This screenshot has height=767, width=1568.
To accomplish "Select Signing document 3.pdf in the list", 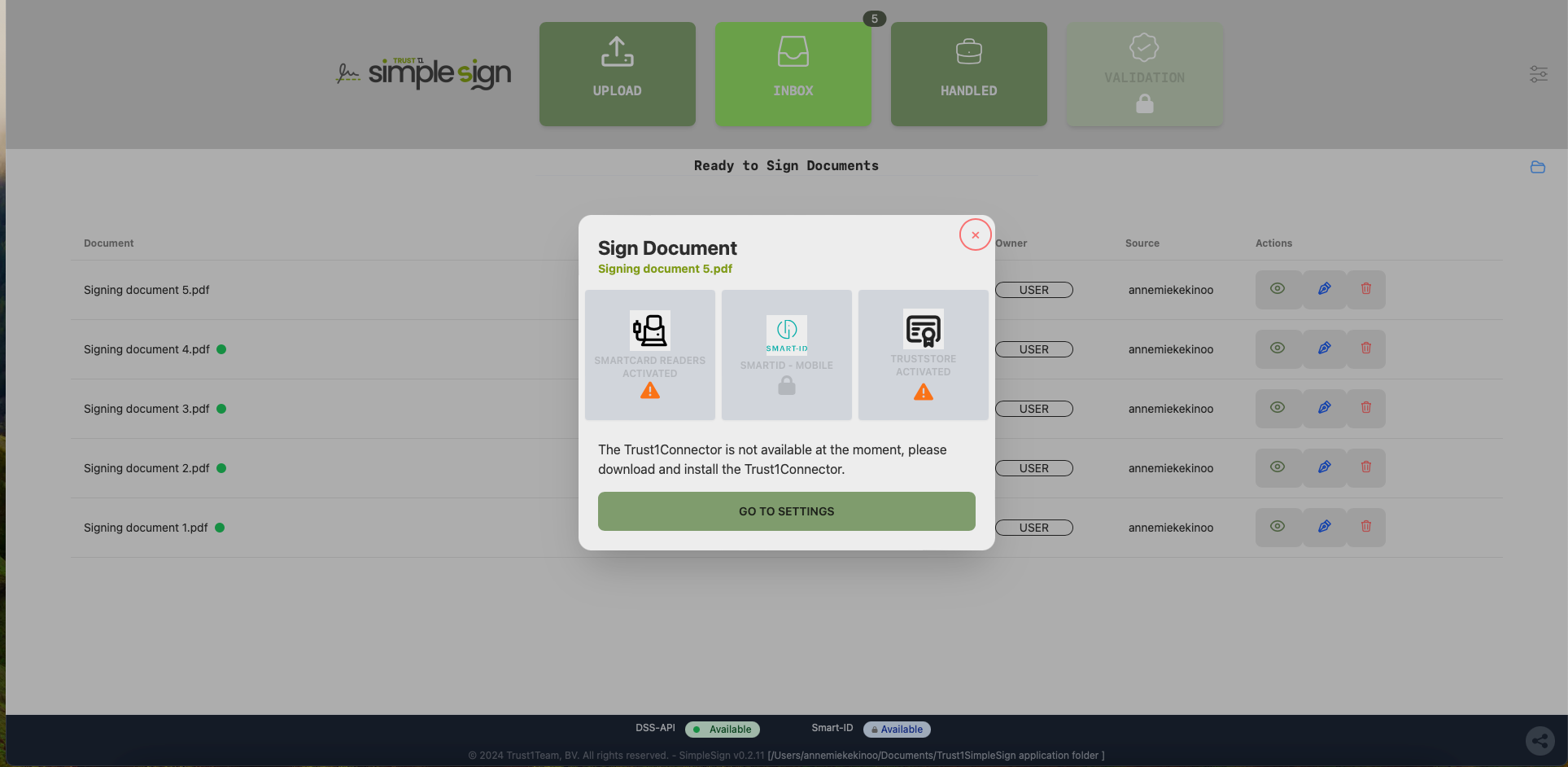I will (x=146, y=409).
